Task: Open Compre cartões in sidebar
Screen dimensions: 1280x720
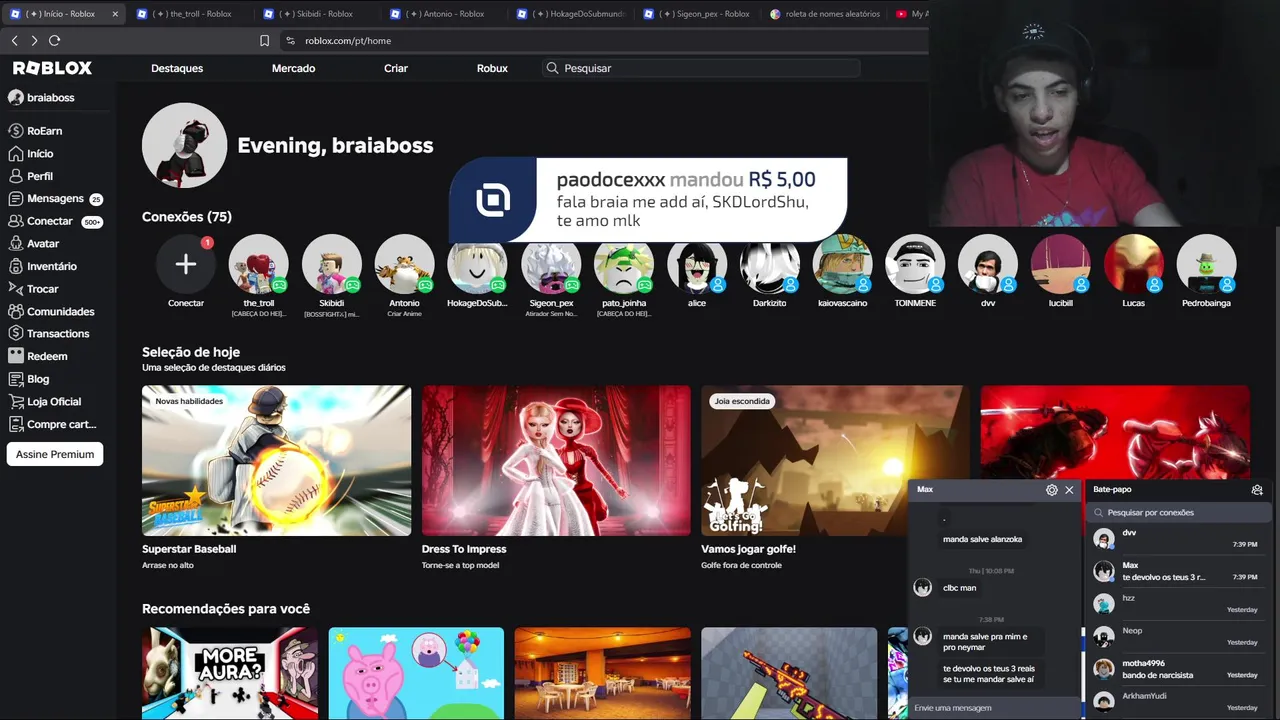Action: pos(53,424)
